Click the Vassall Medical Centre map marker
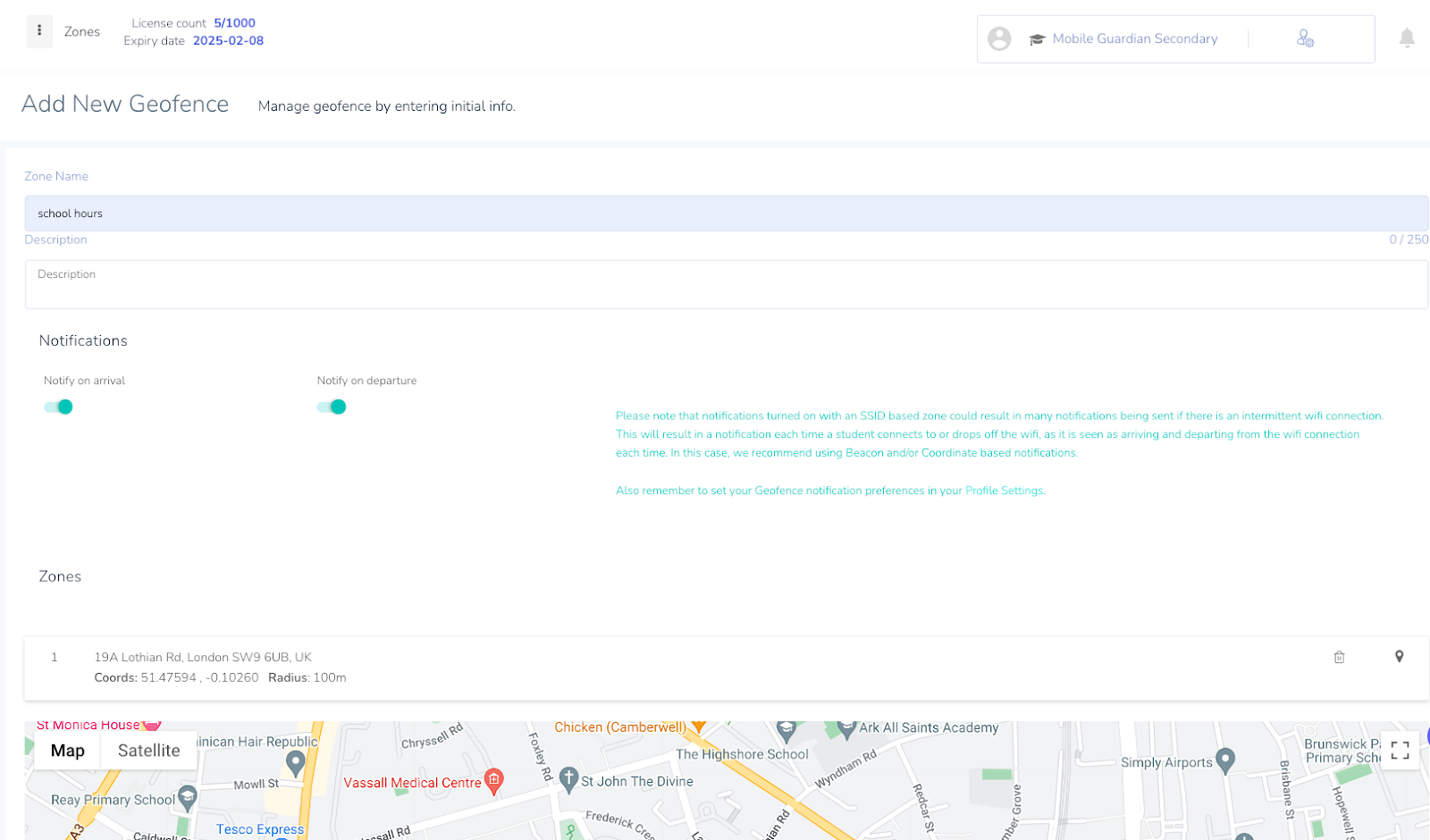Image resolution: width=1430 pixels, height=840 pixels. pyautogui.click(x=493, y=780)
